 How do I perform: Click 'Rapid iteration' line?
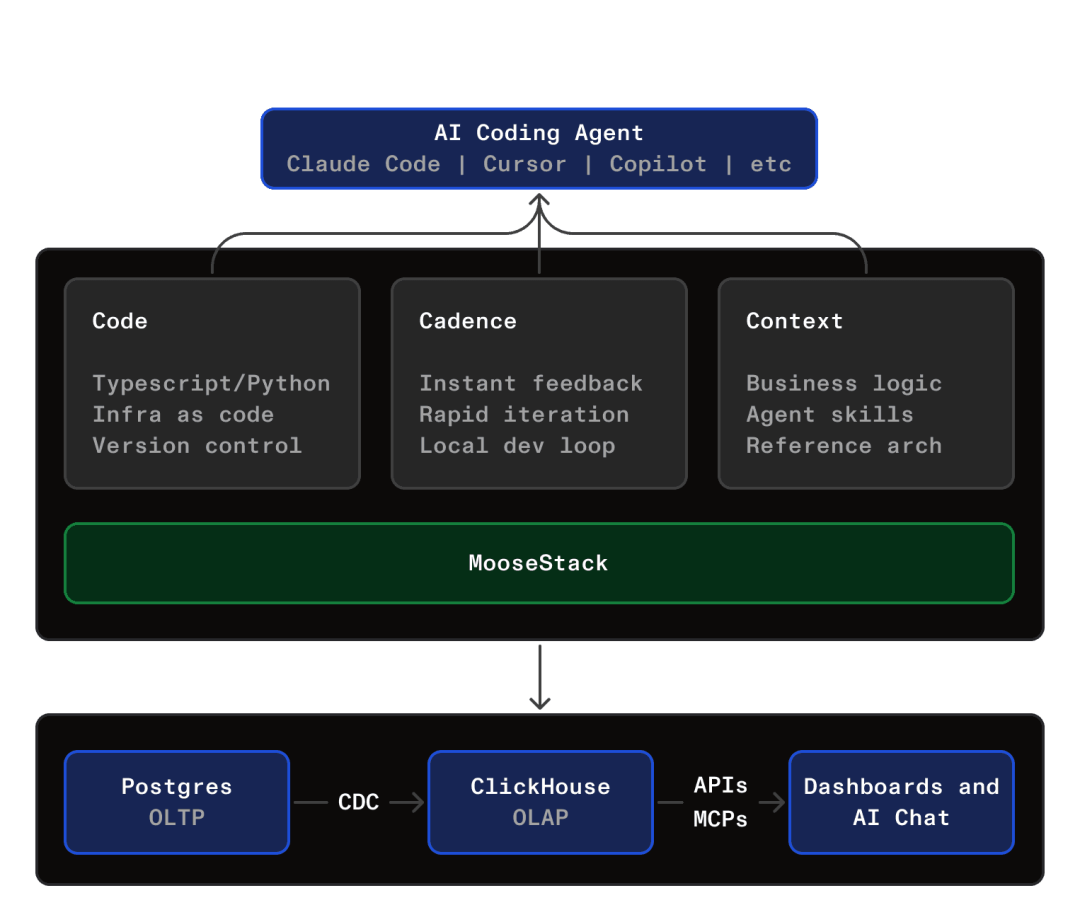tap(524, 415)
